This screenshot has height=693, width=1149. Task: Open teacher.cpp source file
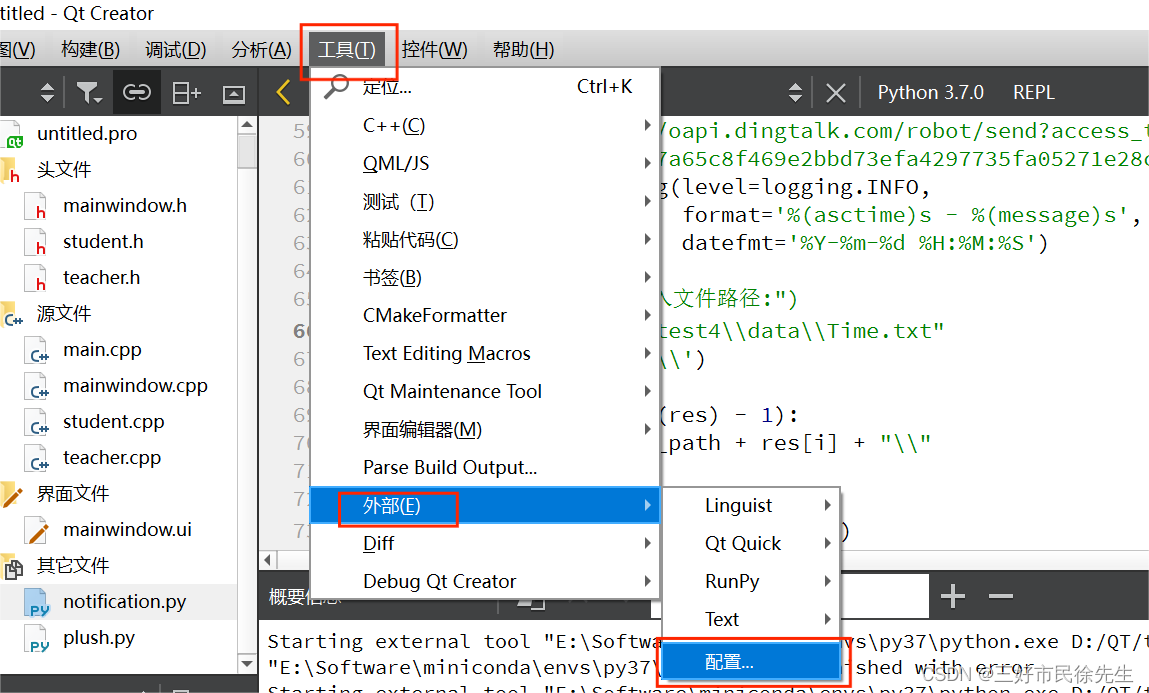(x=111, y=458)
